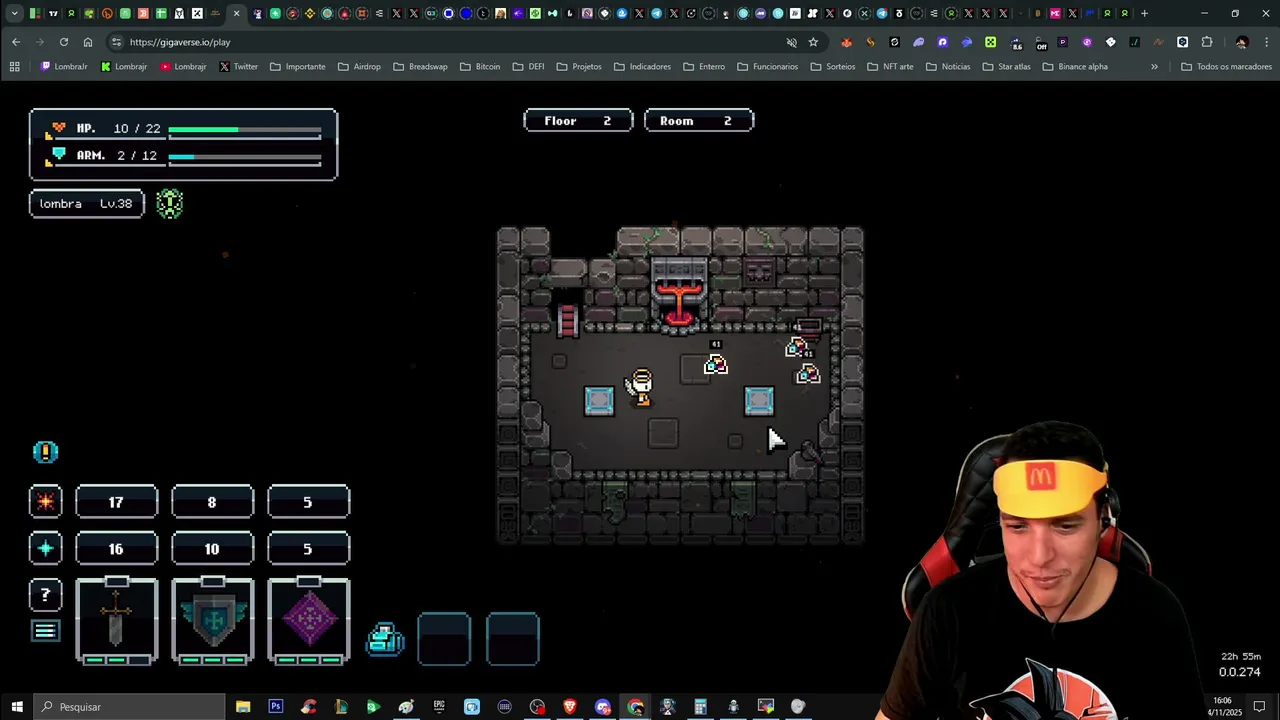Click the defense value 10
The width and height of the screenshot is (1280, 720).
click(212, 549)
